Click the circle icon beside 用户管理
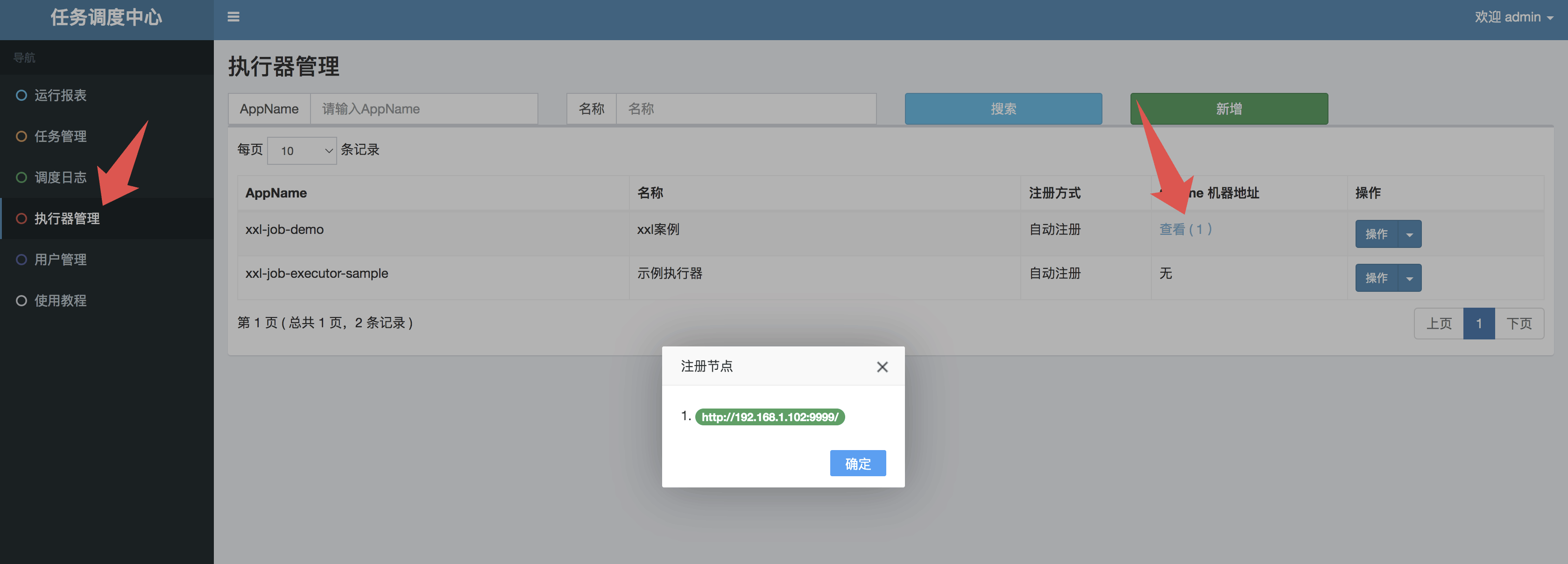 [21, 260]
